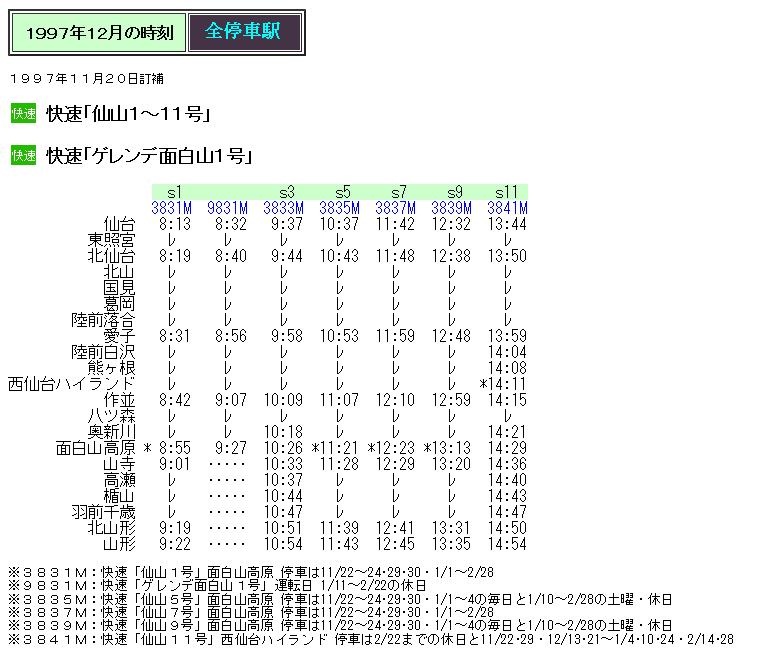Click the 高瀬 station name

point(119,480)
